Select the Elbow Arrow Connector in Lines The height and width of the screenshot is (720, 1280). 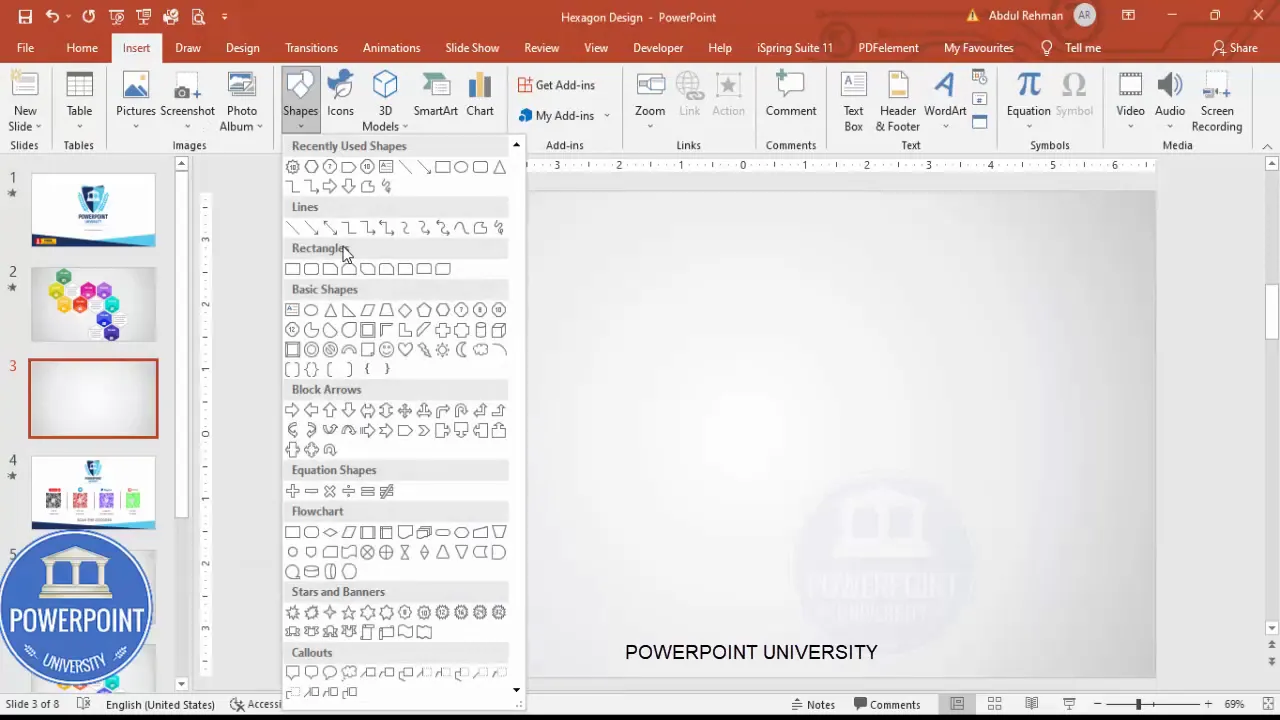367,228
